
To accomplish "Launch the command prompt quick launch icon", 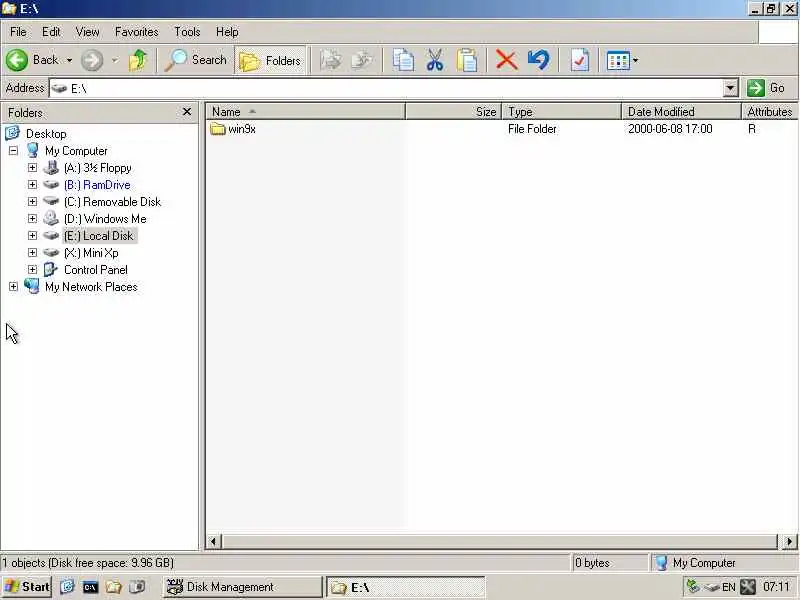I will tap(90, 587).
